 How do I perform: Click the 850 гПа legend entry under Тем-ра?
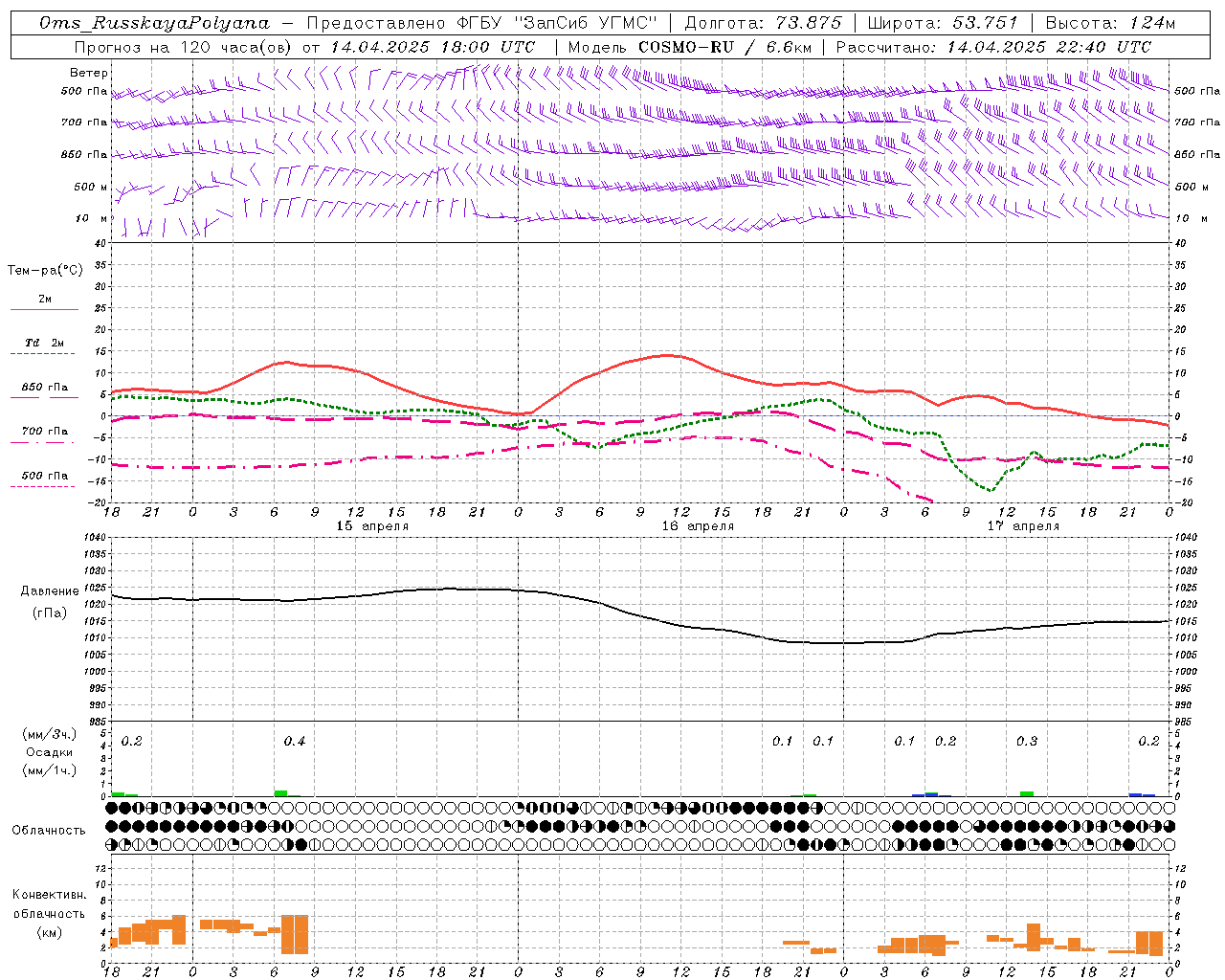click(45, 388)
